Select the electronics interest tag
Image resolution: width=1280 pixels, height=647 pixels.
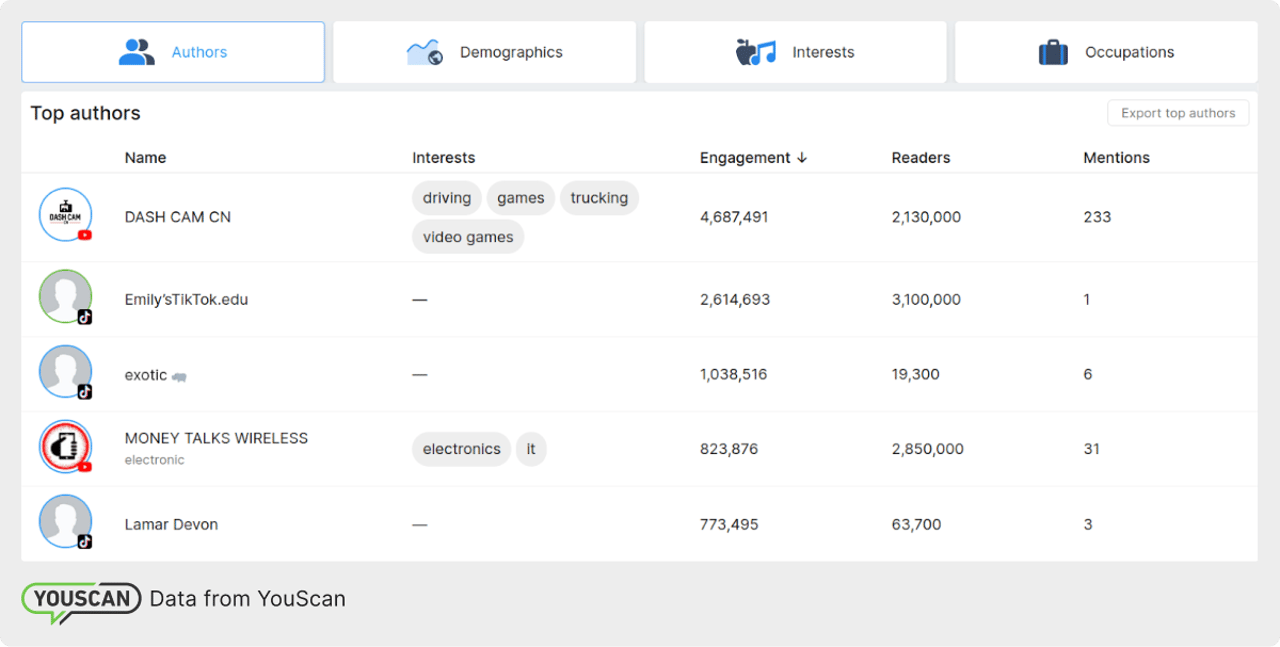point(461,449)
